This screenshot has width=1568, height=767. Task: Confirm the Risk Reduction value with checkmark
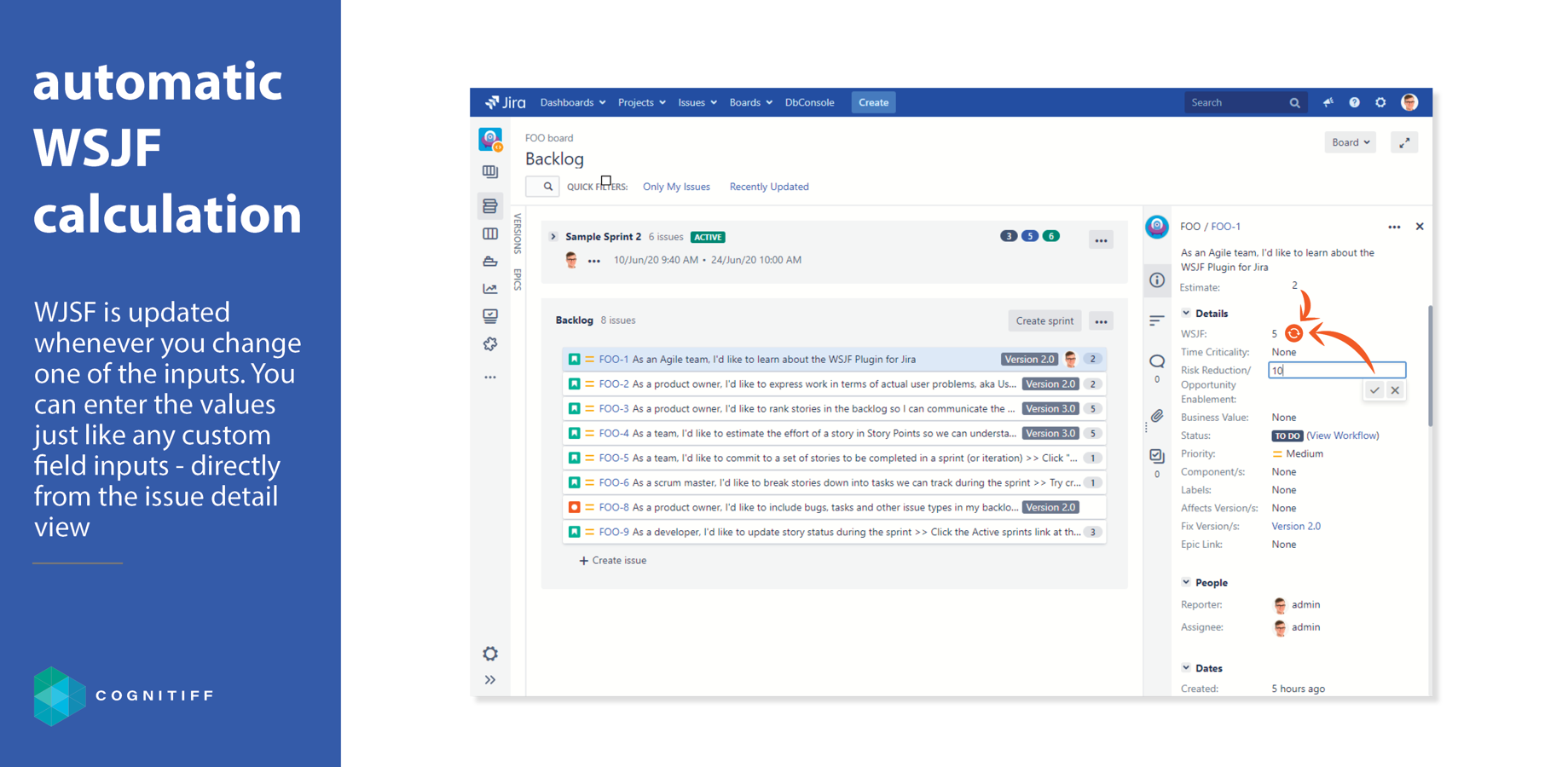pyautogui.click(x=1374, y=390)
